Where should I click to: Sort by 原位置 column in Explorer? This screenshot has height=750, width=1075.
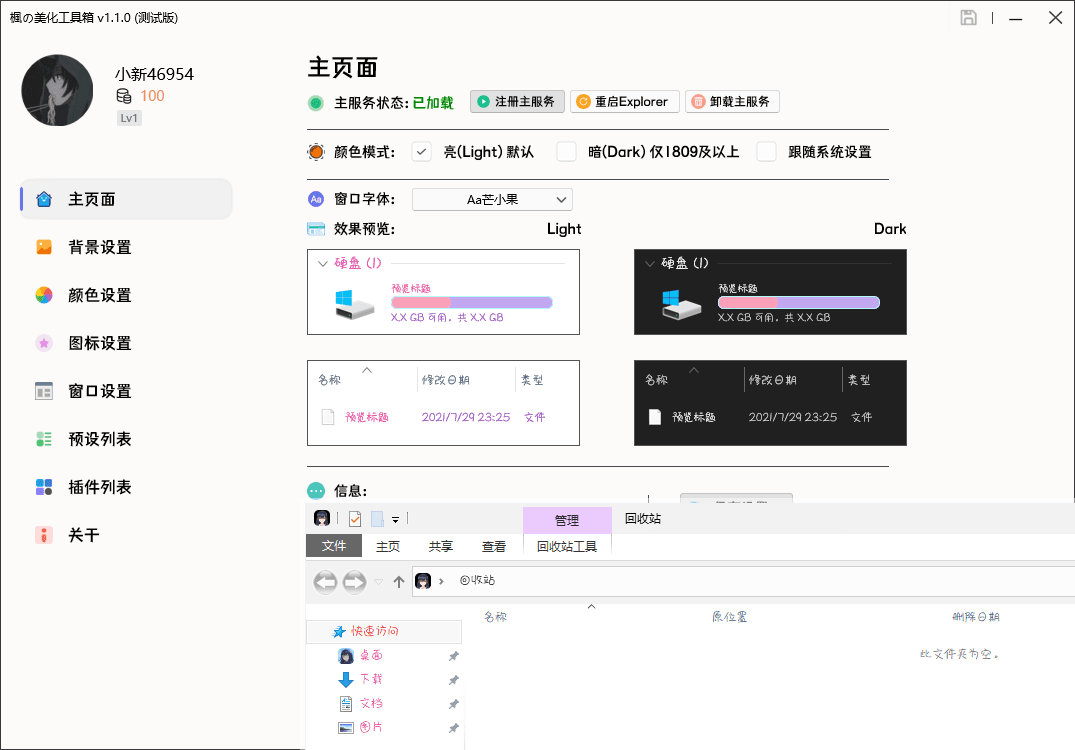point(729,617)
